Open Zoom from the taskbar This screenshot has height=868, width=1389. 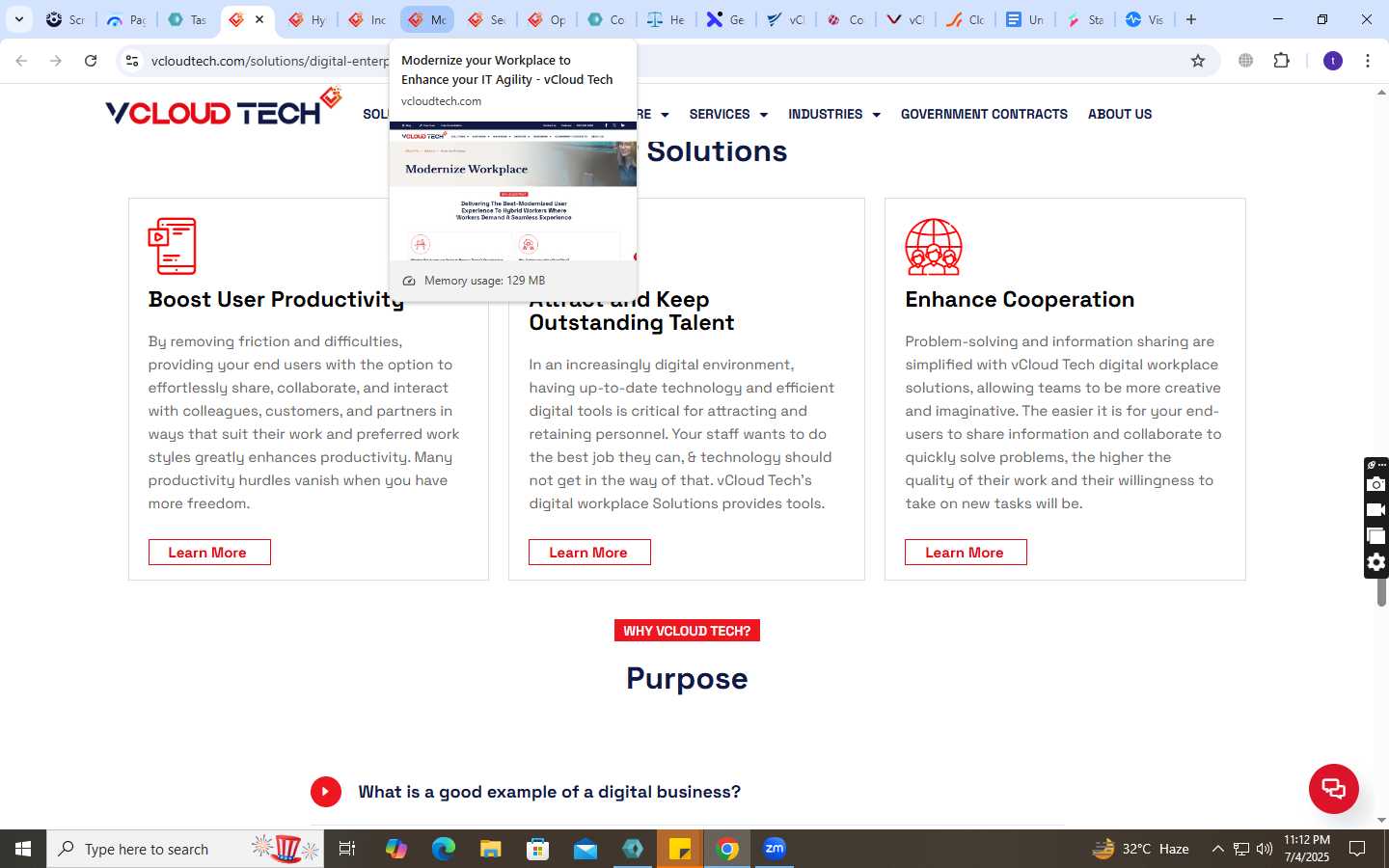click(775, 849)
